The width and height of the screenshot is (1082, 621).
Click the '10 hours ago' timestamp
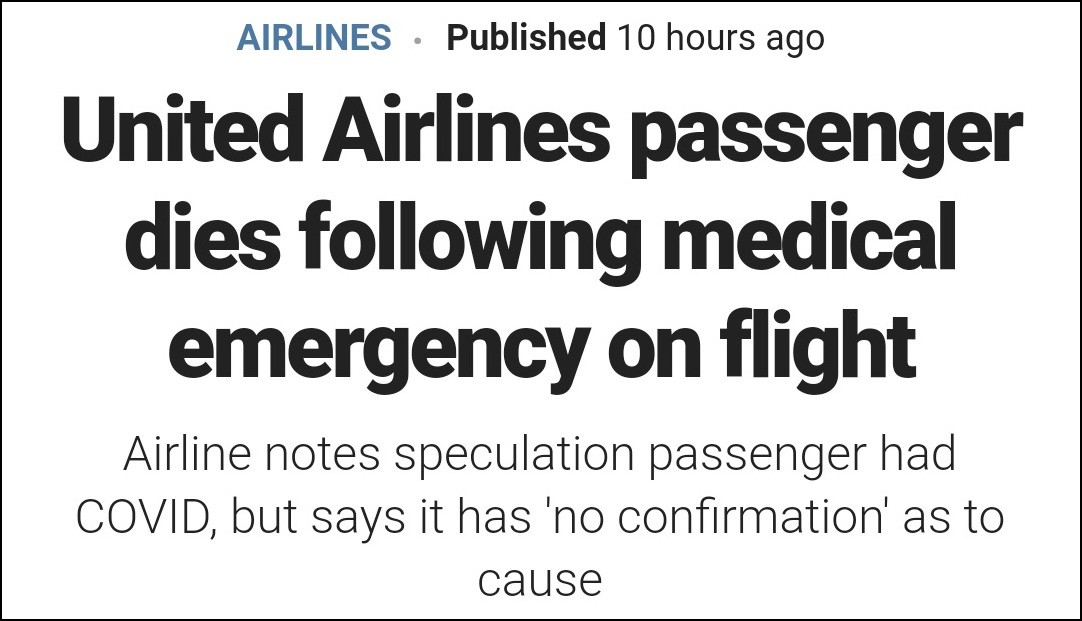[720, 38]
